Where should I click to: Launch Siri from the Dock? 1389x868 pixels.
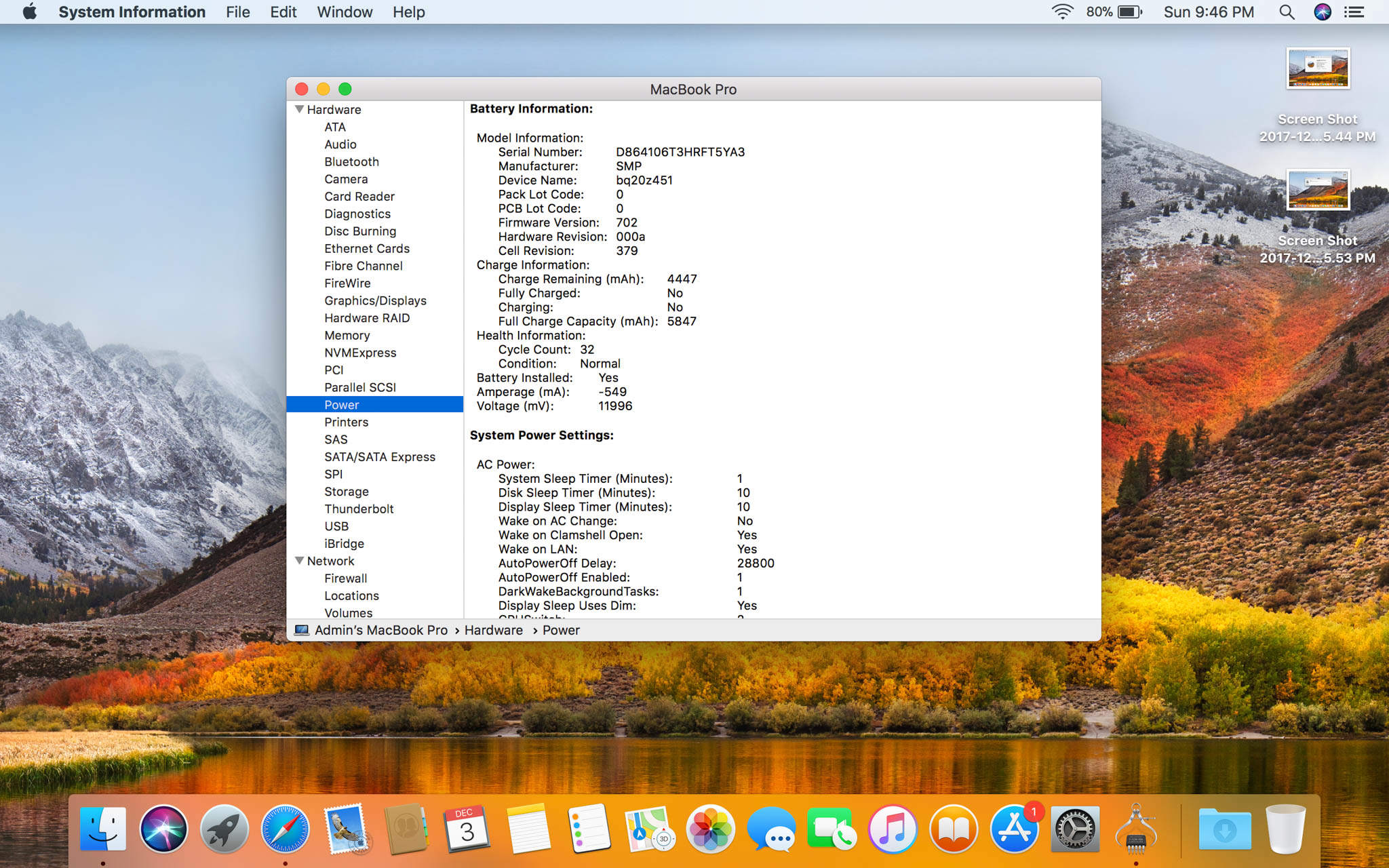point(163,828)
